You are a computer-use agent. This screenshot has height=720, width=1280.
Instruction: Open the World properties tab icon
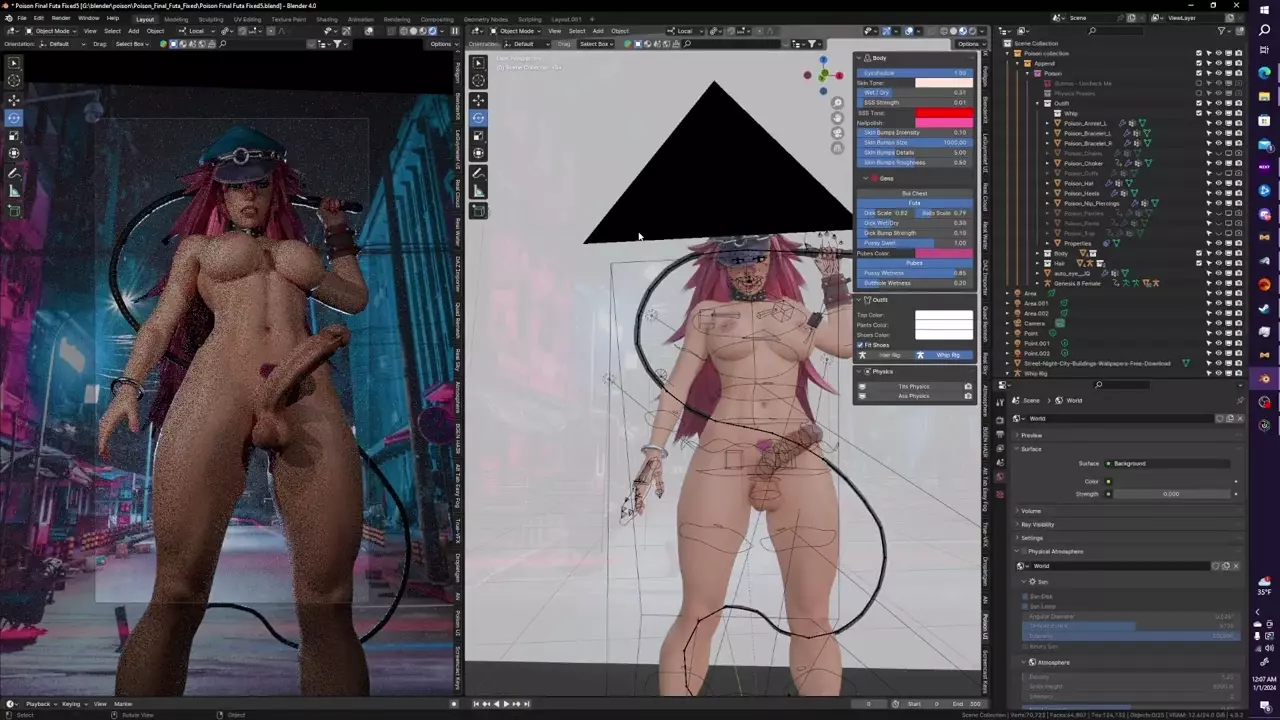pyautogui.click(x=1000, y=478)
